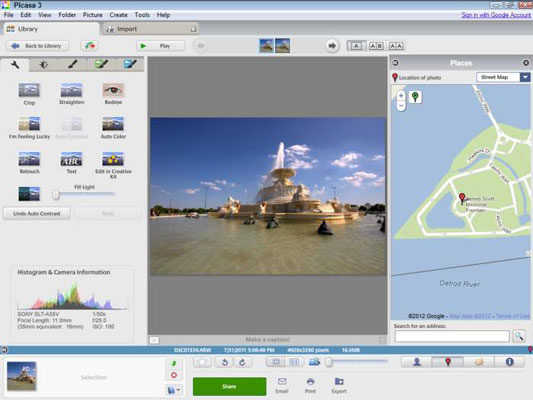Select the A A comparison view

(396, 46)
